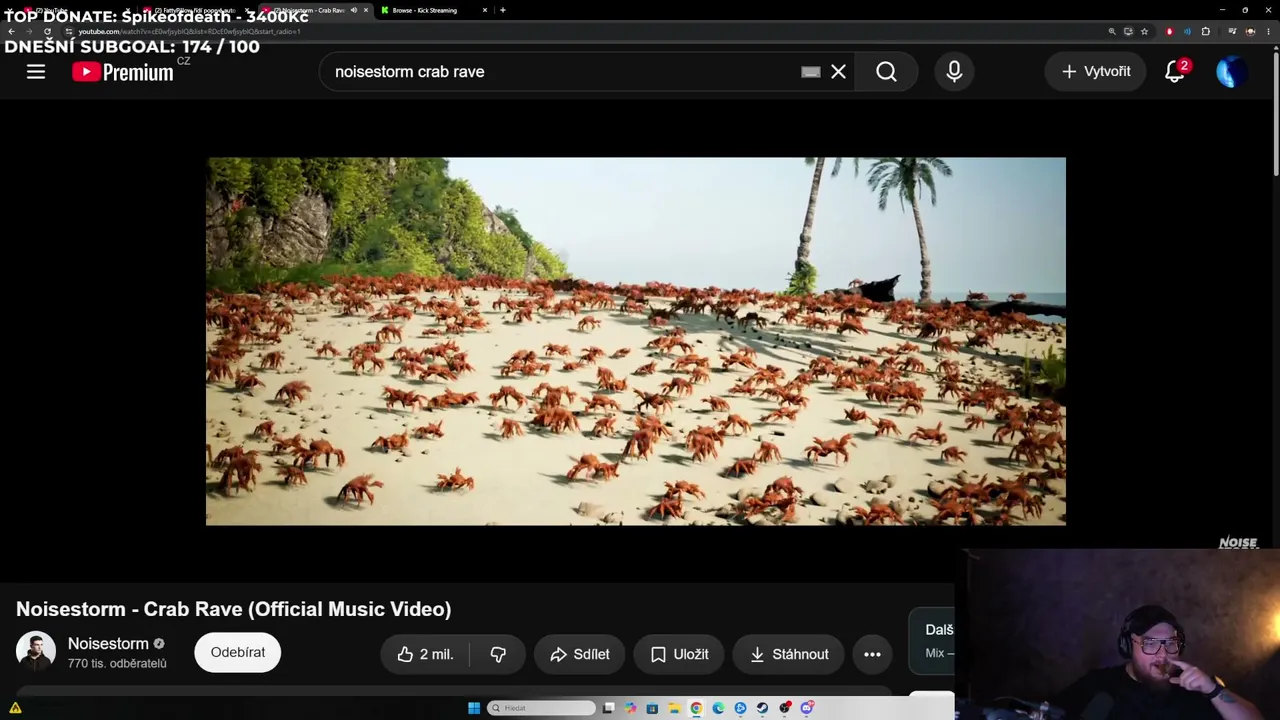This screenshot has height=720, width=1280.
Task: Play or pause the Crab Rave video
Action: point(636,341)
